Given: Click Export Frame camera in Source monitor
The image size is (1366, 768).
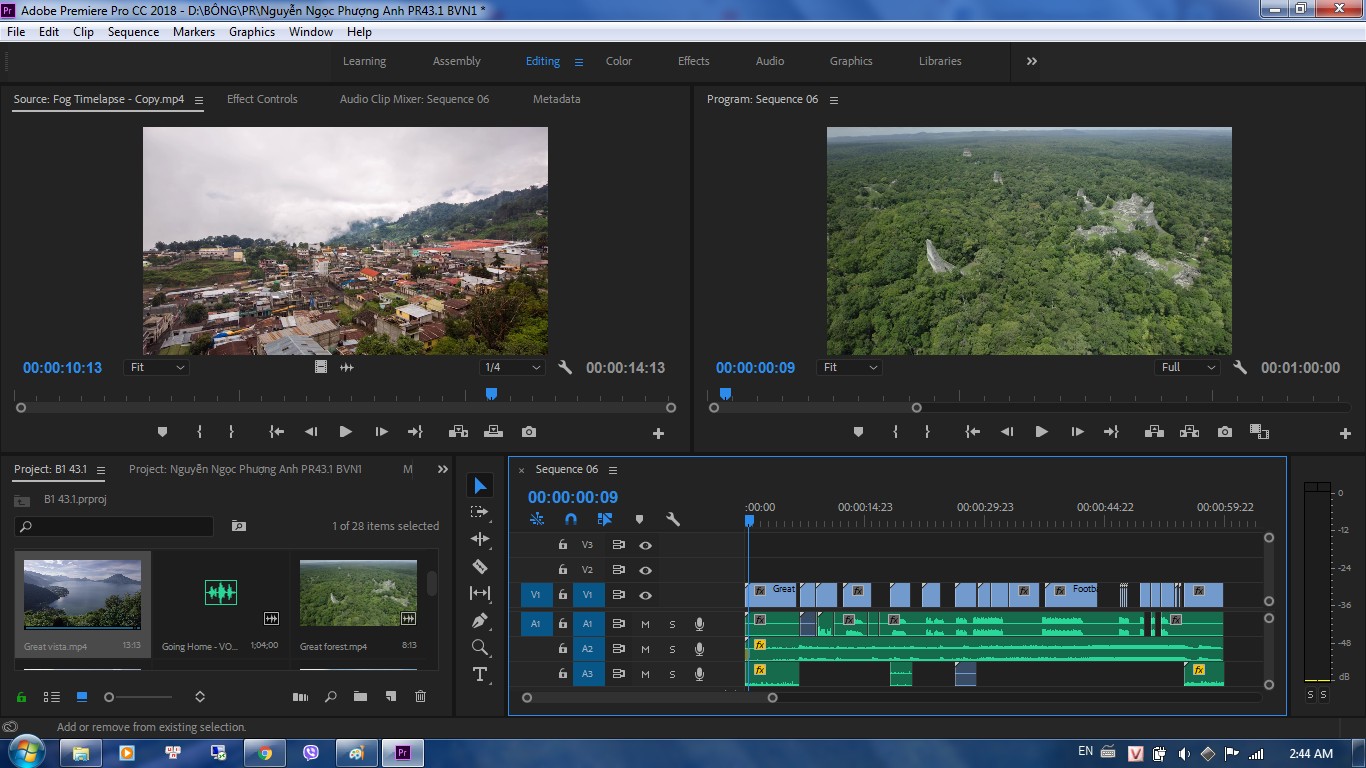Looking at the screenshot, I should pyautogui.click(x=529, y=432).
